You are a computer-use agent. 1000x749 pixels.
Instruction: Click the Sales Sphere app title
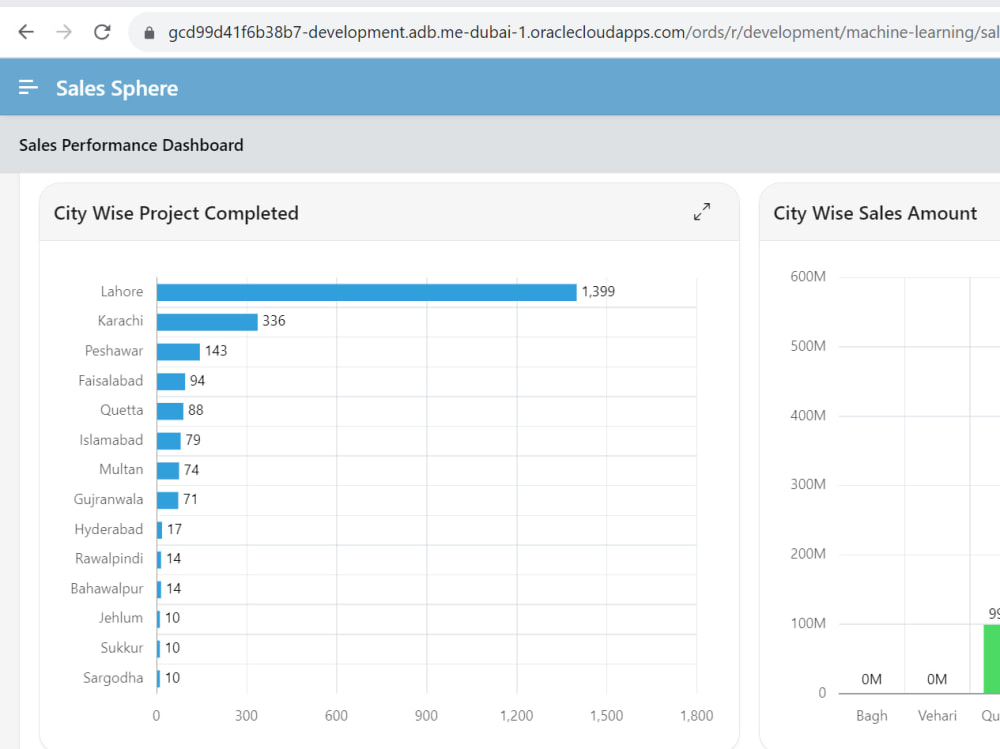tap(117, 88)
